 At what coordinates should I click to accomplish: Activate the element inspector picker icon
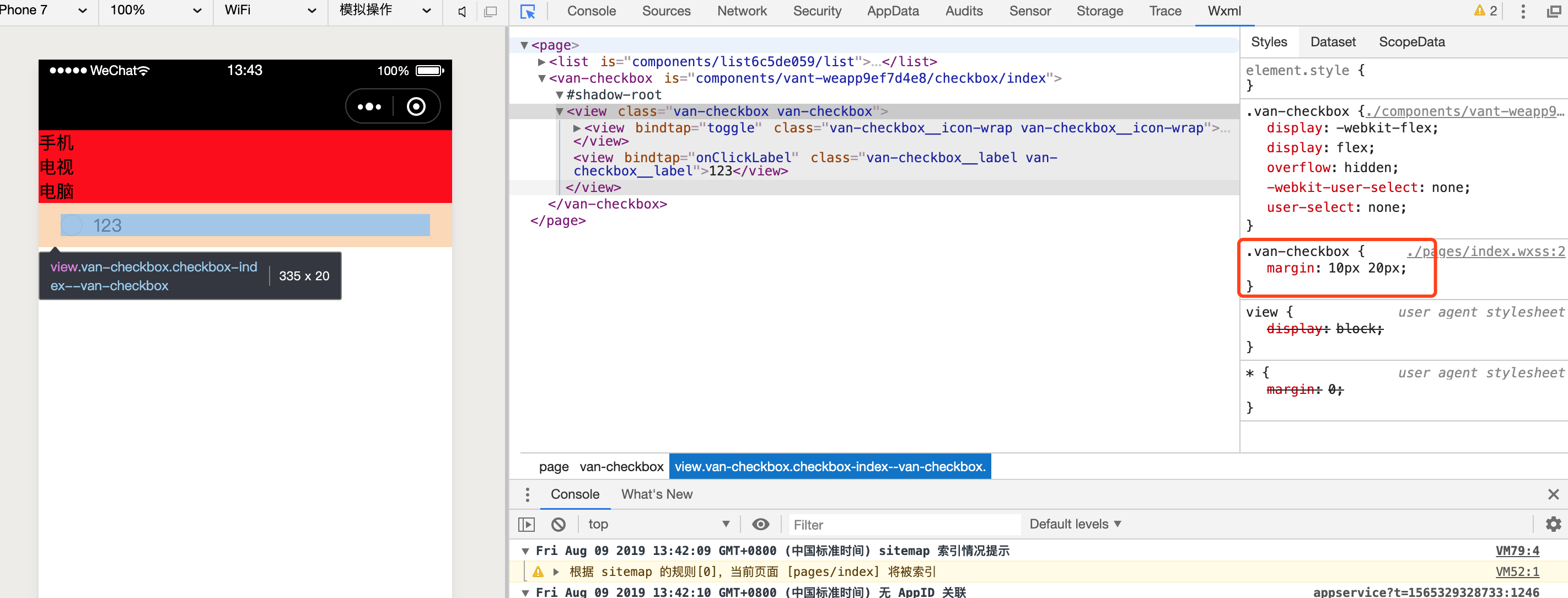point(528,11)
